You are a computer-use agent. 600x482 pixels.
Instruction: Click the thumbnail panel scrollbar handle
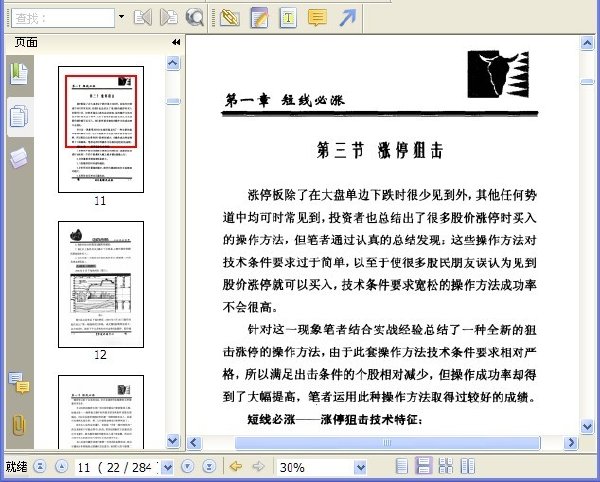coord(173,101)
